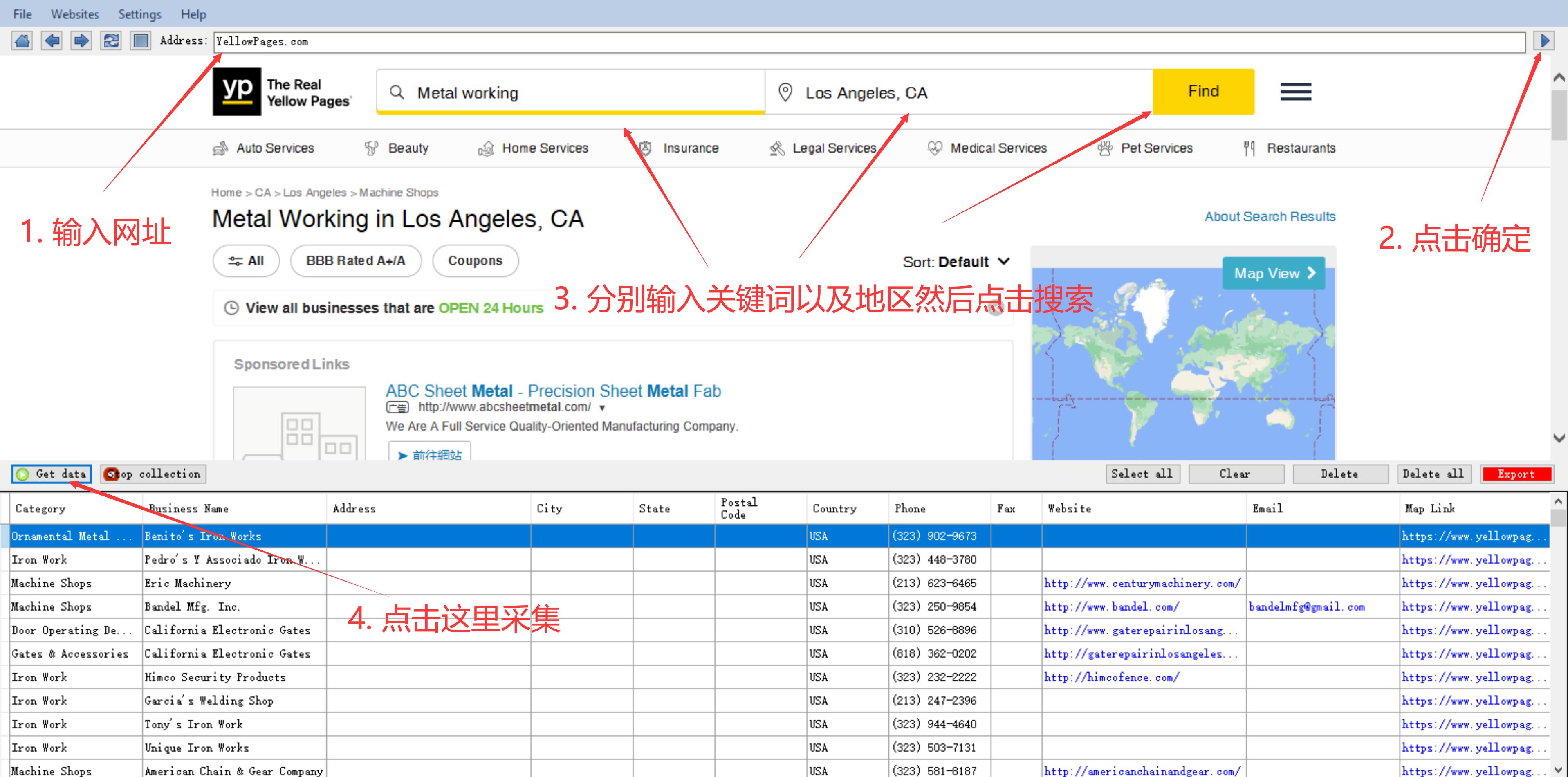Click the Clear button
Screen dimensions: 1568x777
[x=1236, y=474]
